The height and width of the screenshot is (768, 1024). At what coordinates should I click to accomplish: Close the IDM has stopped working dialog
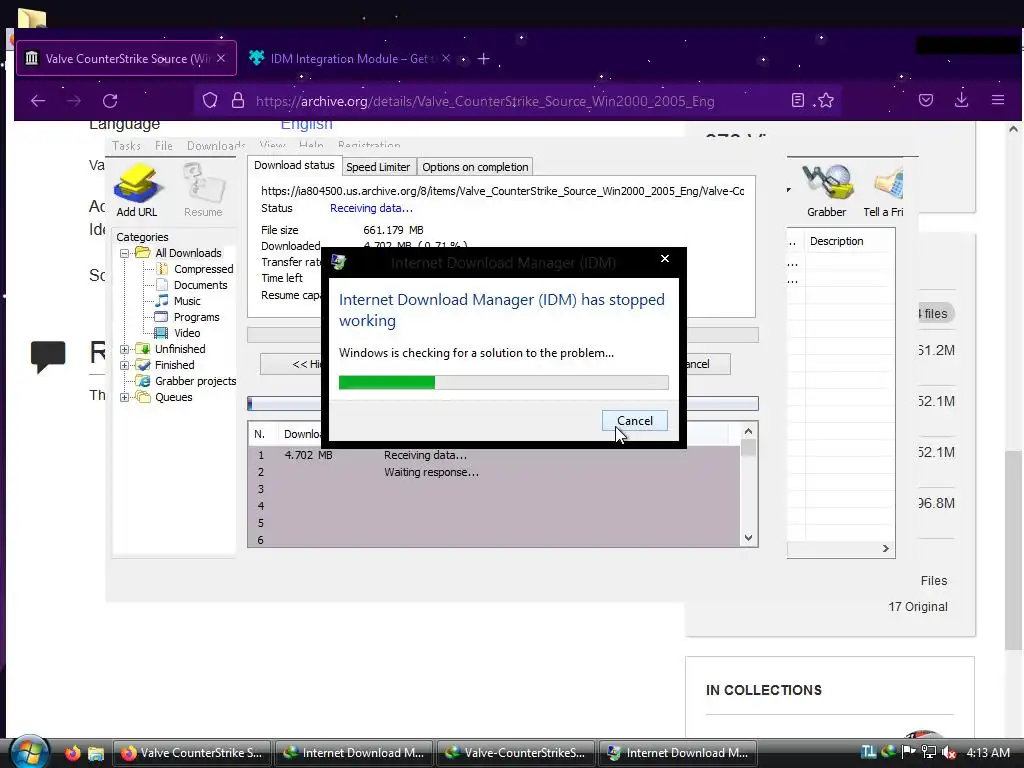tap(665, 259)
